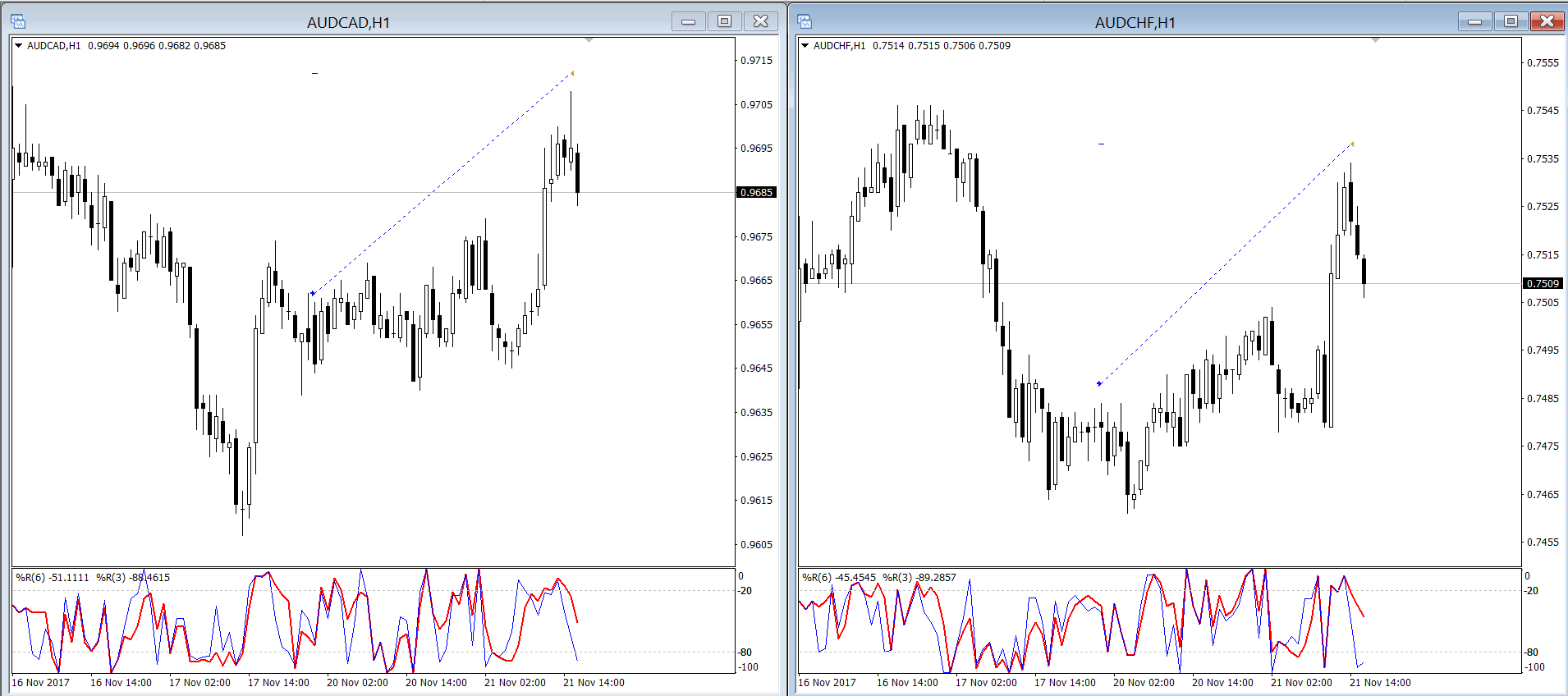Close the AUDCHF,H1 chart window
Screen dimensions: 1568x696
[x=1547, y=21]
